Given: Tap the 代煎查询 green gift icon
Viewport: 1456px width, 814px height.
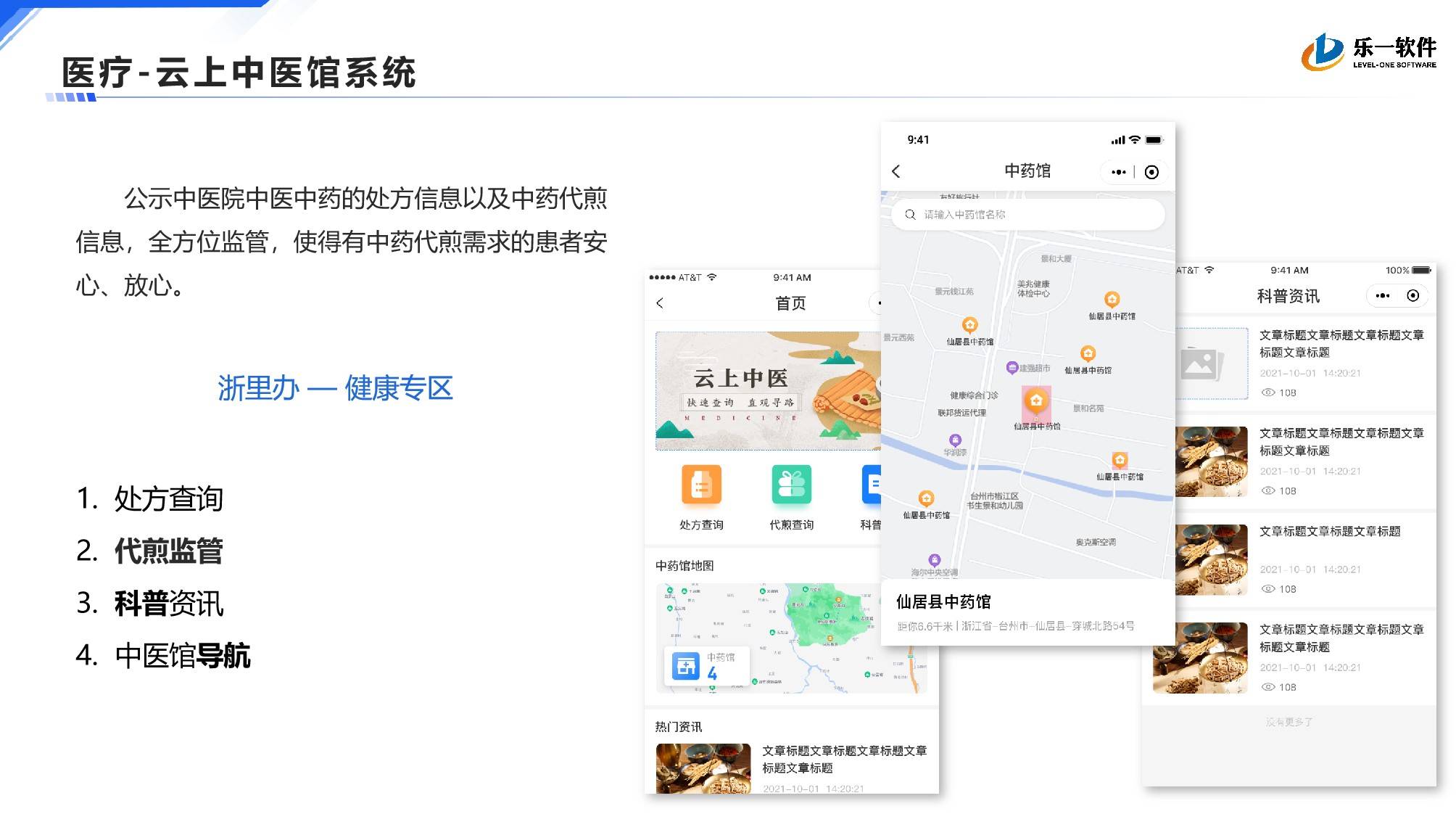Looking at the screenshot, I should coord(791,484).
